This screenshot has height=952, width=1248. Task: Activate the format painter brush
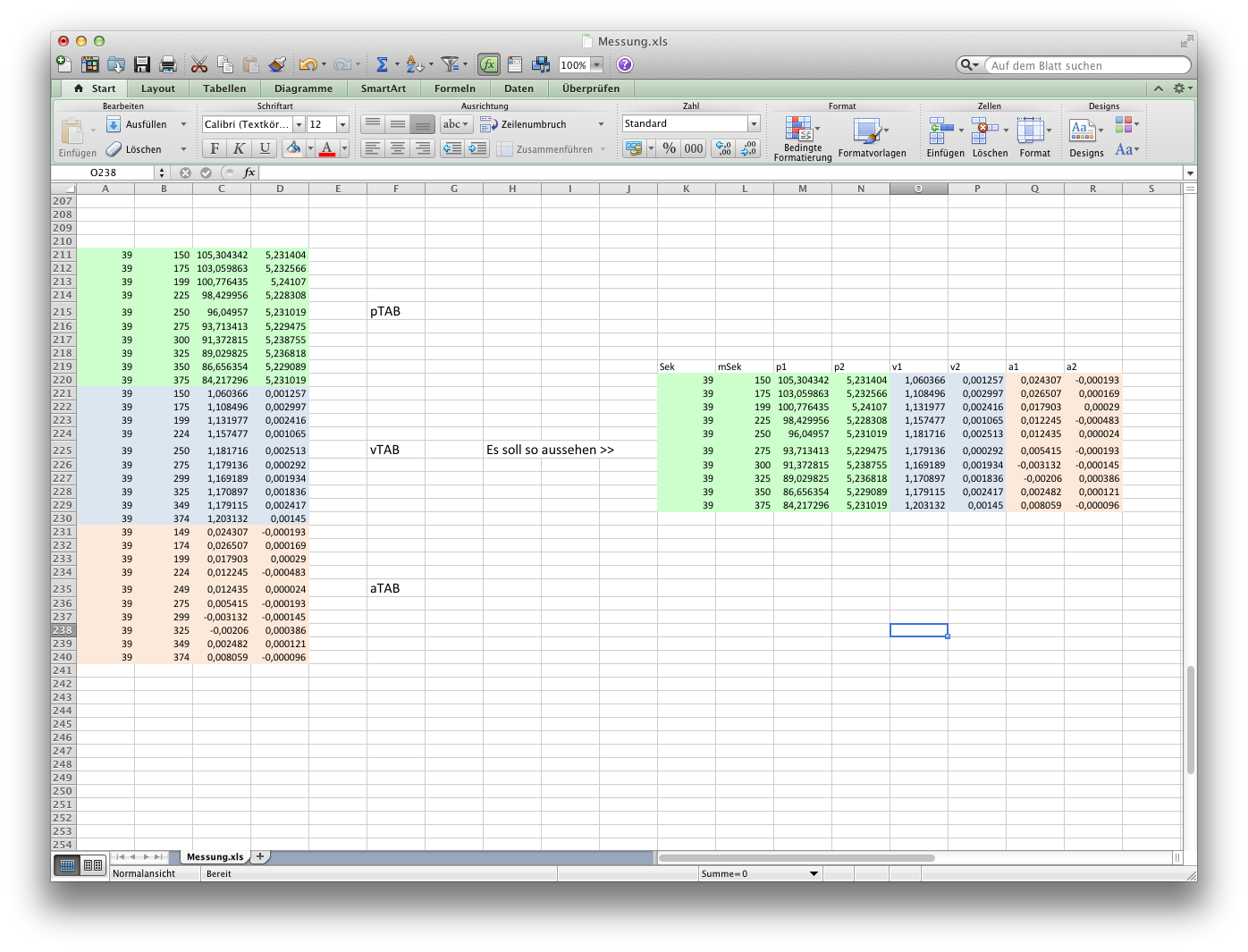tap(277, 64)
